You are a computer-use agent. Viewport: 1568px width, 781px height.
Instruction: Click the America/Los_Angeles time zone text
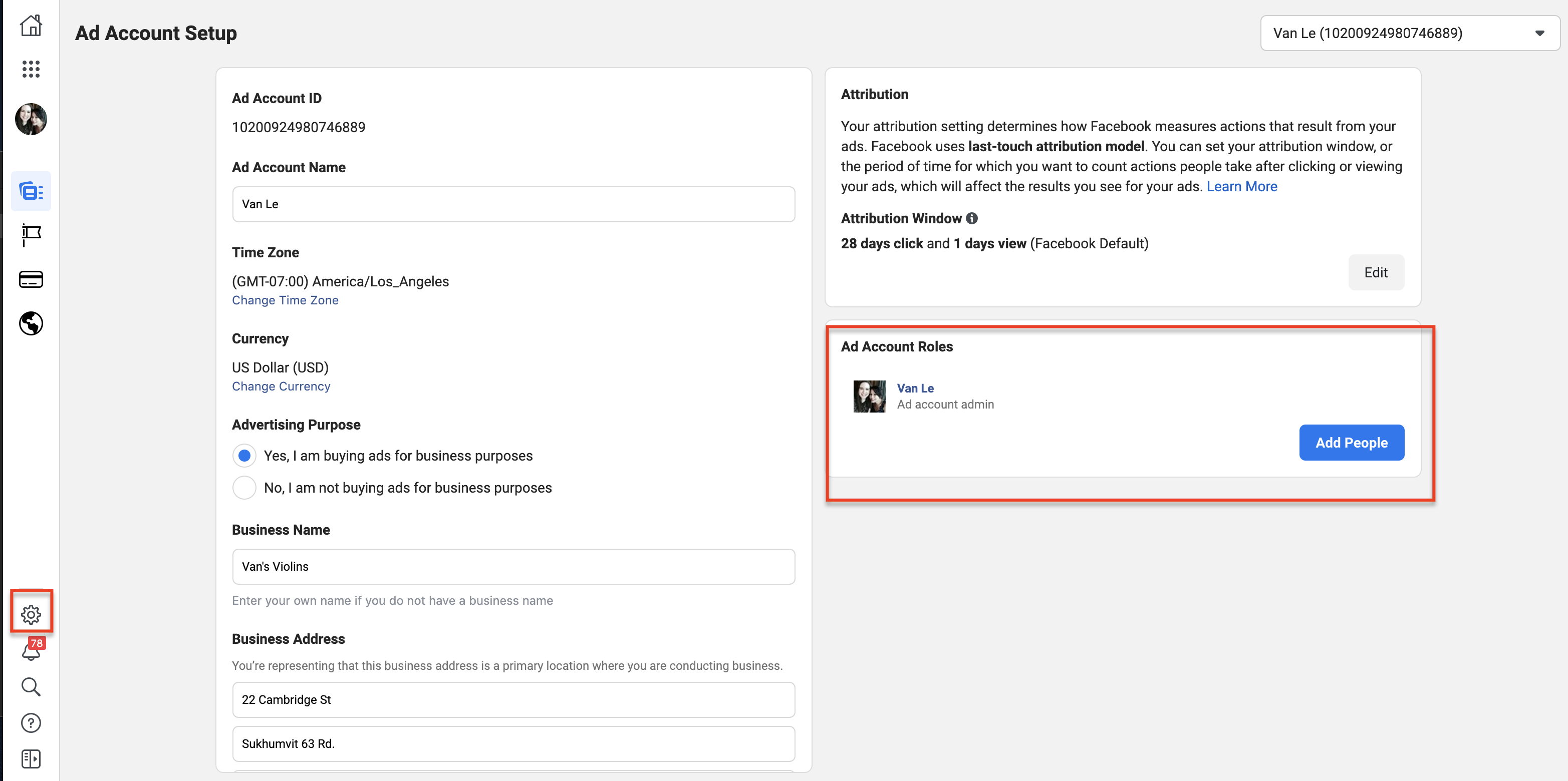point(340,282)
